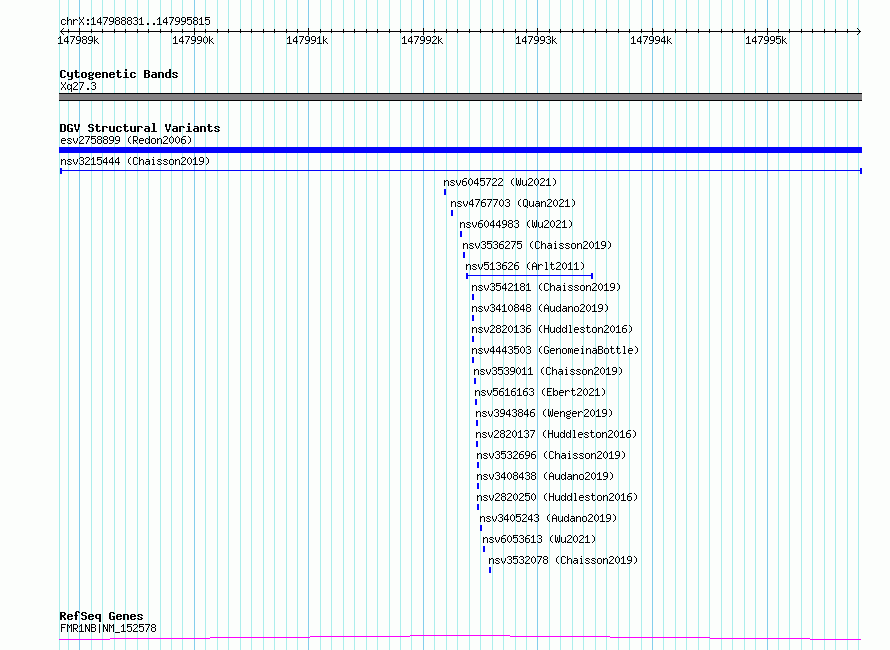This screenshot has height=650, width=890.
Task: Open variant nsv3532696 (Chaisson2019)
Action: pyautogui.click(x=551, y=455)
